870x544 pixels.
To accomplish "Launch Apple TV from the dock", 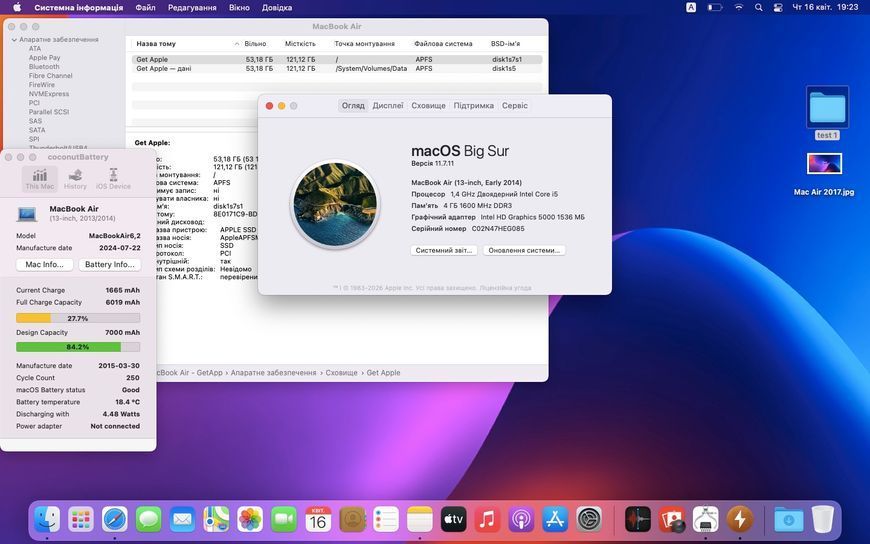I will click(453, 520).
